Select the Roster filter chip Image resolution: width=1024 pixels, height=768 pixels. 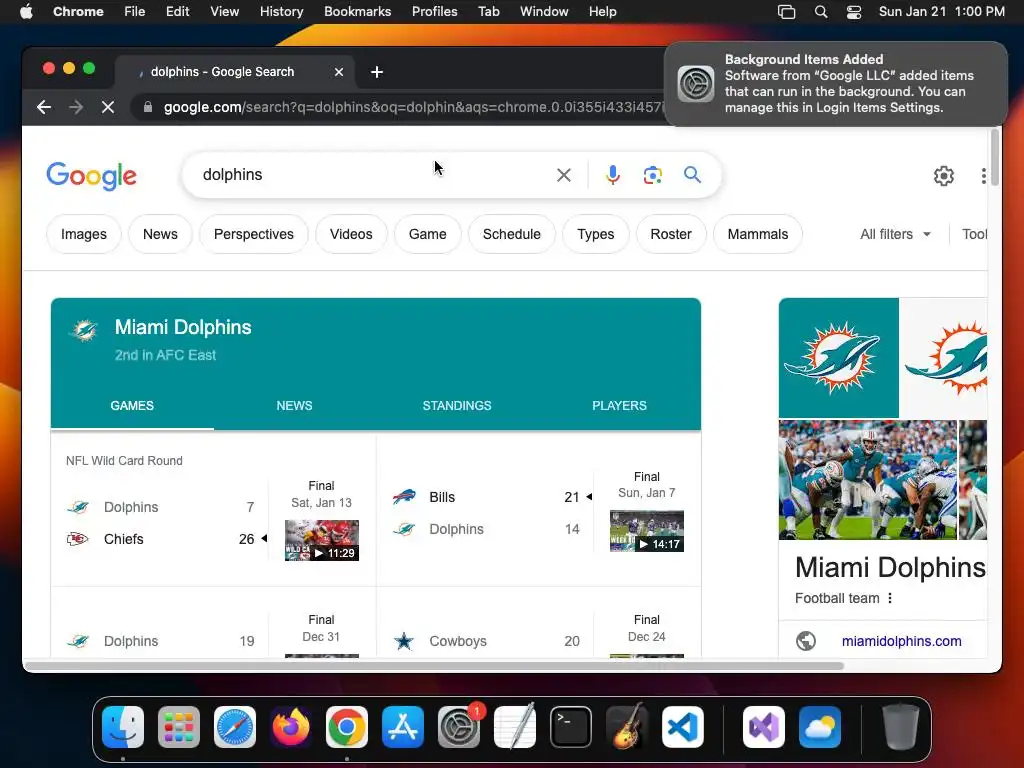click(671, 234)
